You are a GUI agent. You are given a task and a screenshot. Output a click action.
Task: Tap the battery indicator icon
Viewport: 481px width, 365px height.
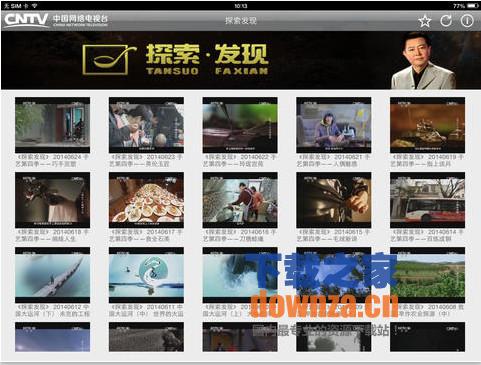472,6
